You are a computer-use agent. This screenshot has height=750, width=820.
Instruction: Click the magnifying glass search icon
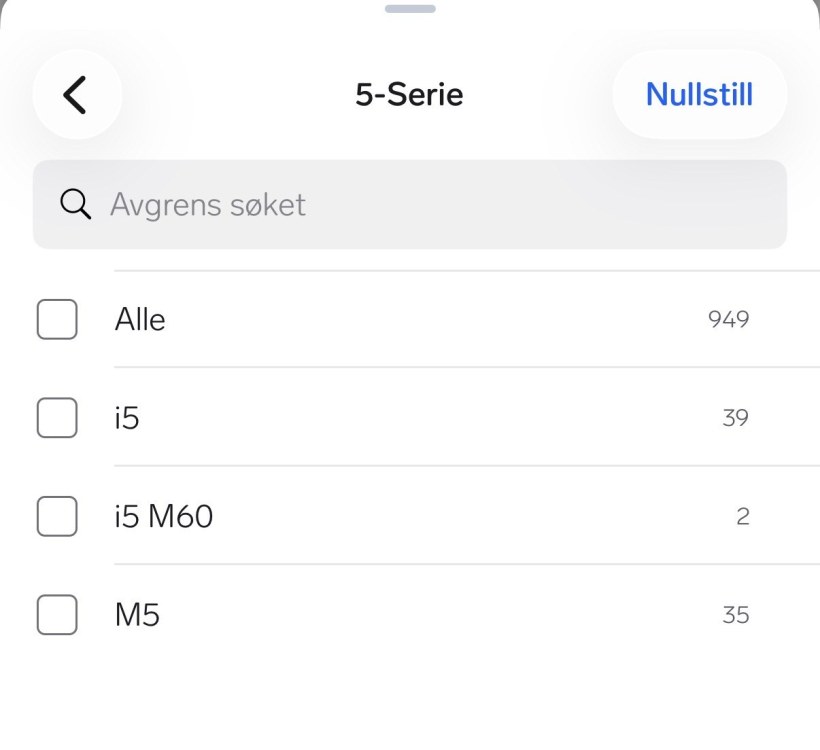pyautogui.click(x=76, y=204)
